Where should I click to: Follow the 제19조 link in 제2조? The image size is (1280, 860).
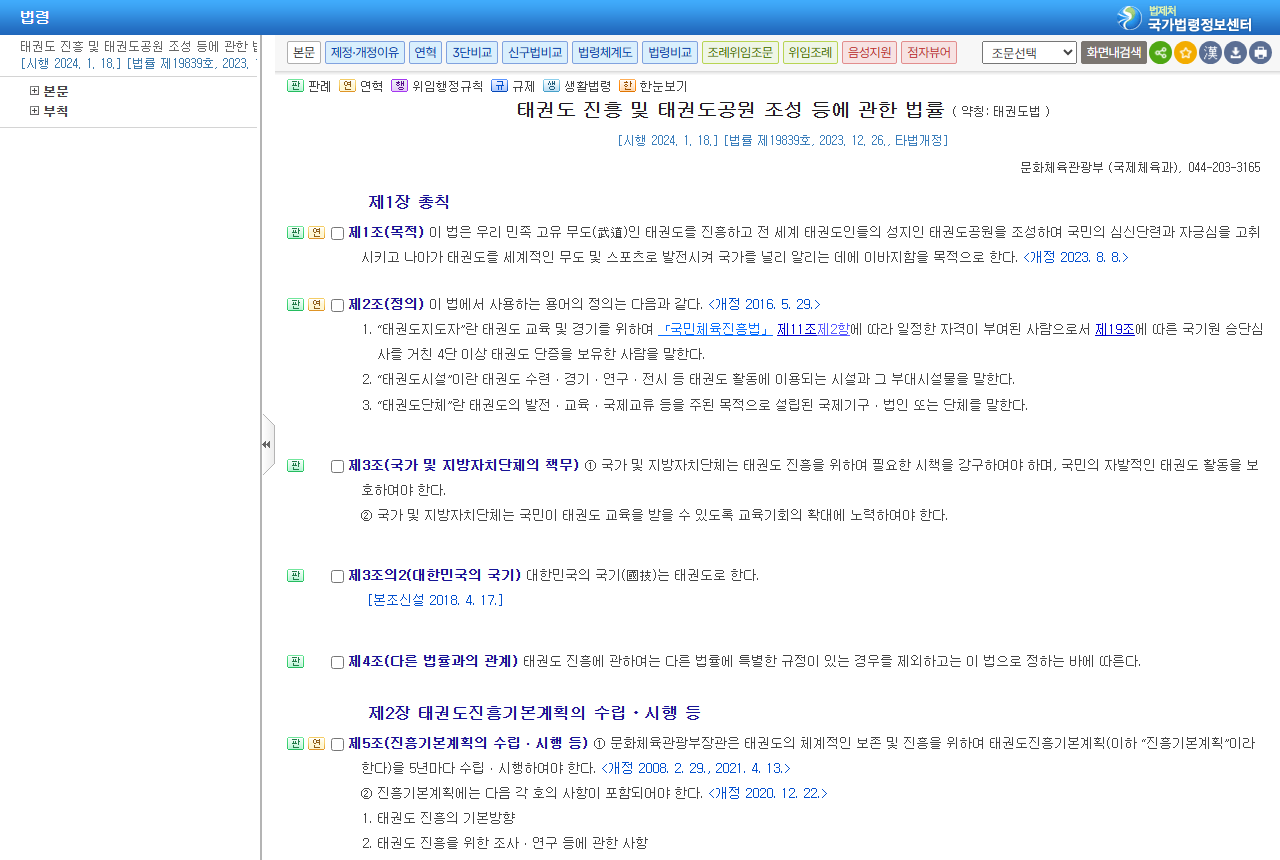coord(1115,329)
